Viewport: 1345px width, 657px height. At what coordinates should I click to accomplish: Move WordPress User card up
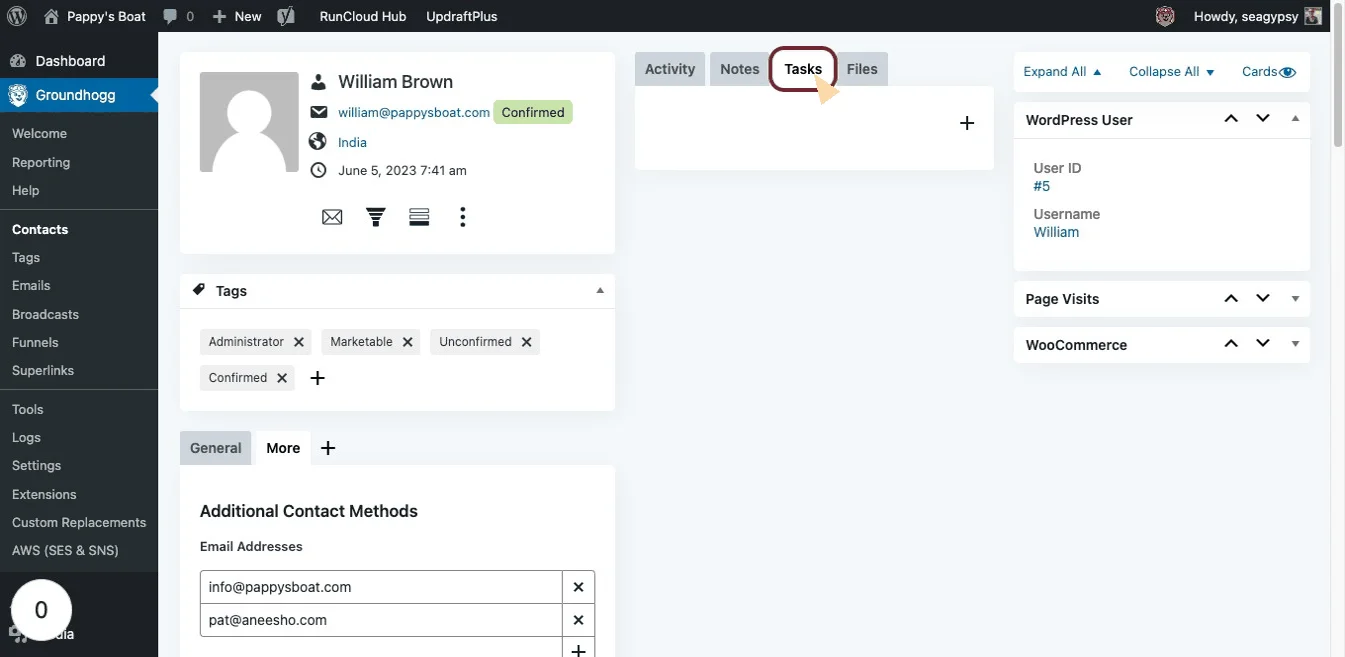click(1231, 119)
